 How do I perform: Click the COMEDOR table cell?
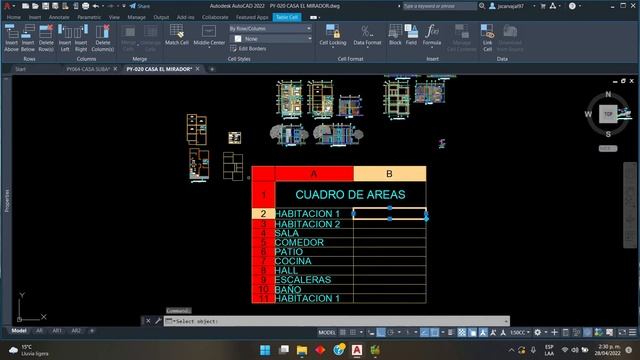click(314, 242)
